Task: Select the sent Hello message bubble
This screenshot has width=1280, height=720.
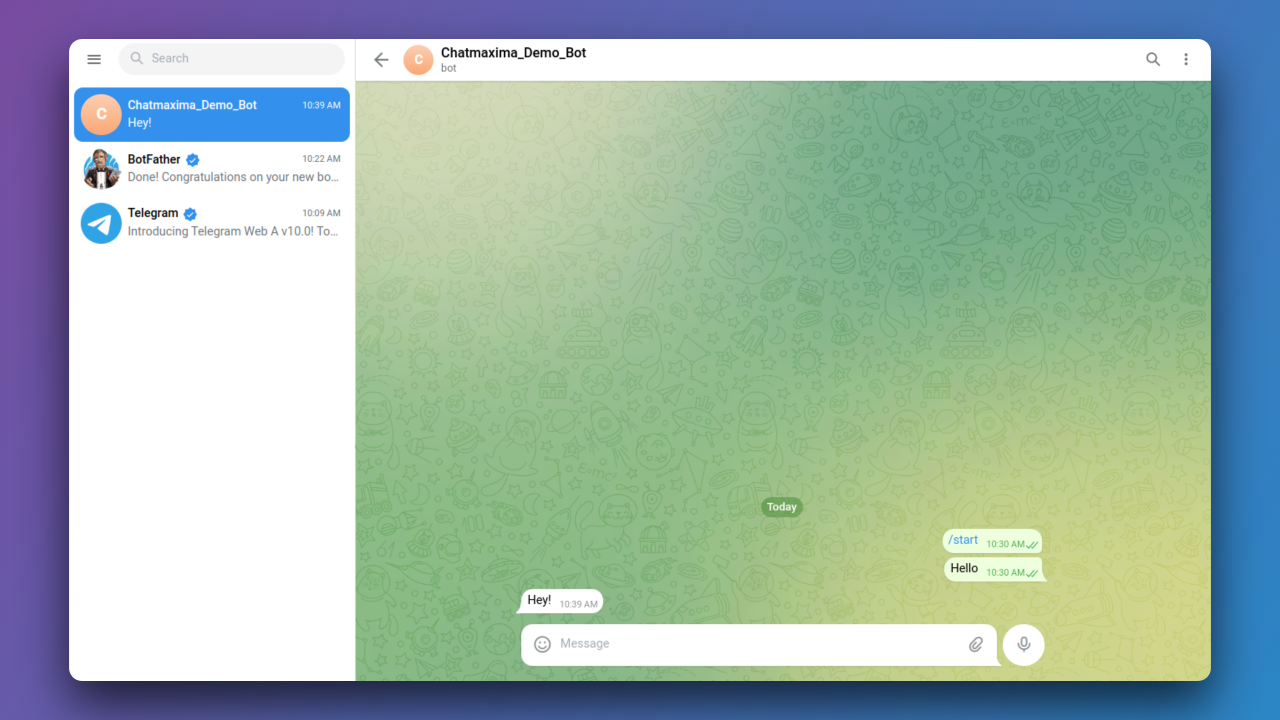Action: (993, 569)
